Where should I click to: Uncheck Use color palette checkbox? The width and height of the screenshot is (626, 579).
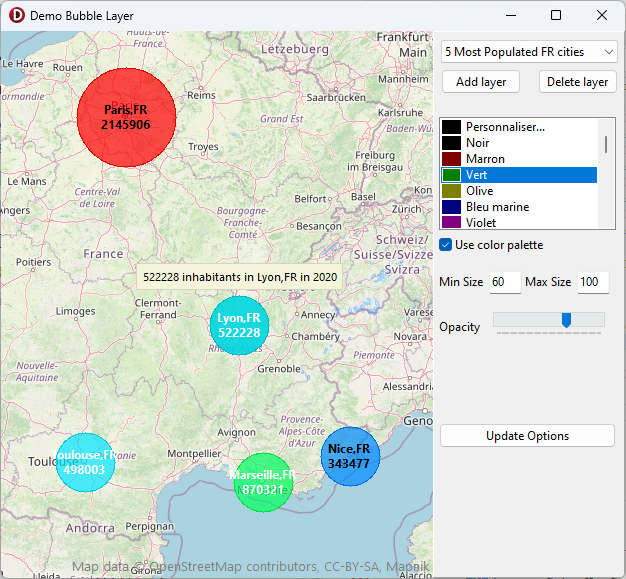[446, 245]
